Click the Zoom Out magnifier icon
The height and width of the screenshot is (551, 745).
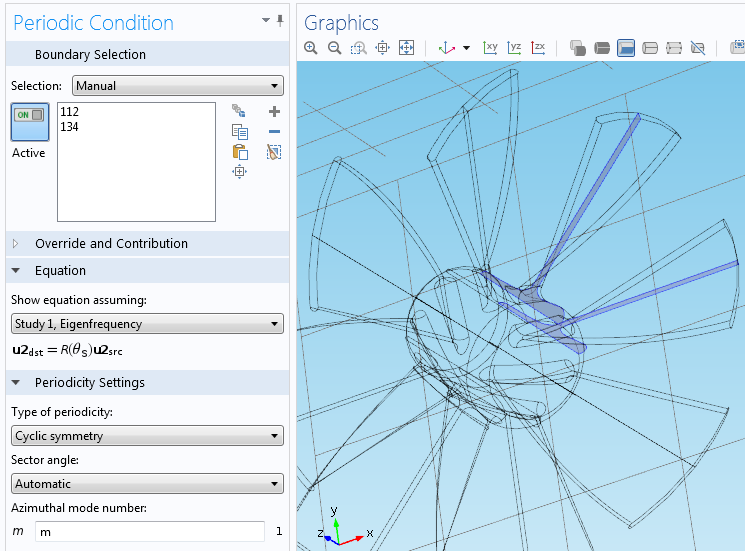pyautogui.click(x=334, y=48)
